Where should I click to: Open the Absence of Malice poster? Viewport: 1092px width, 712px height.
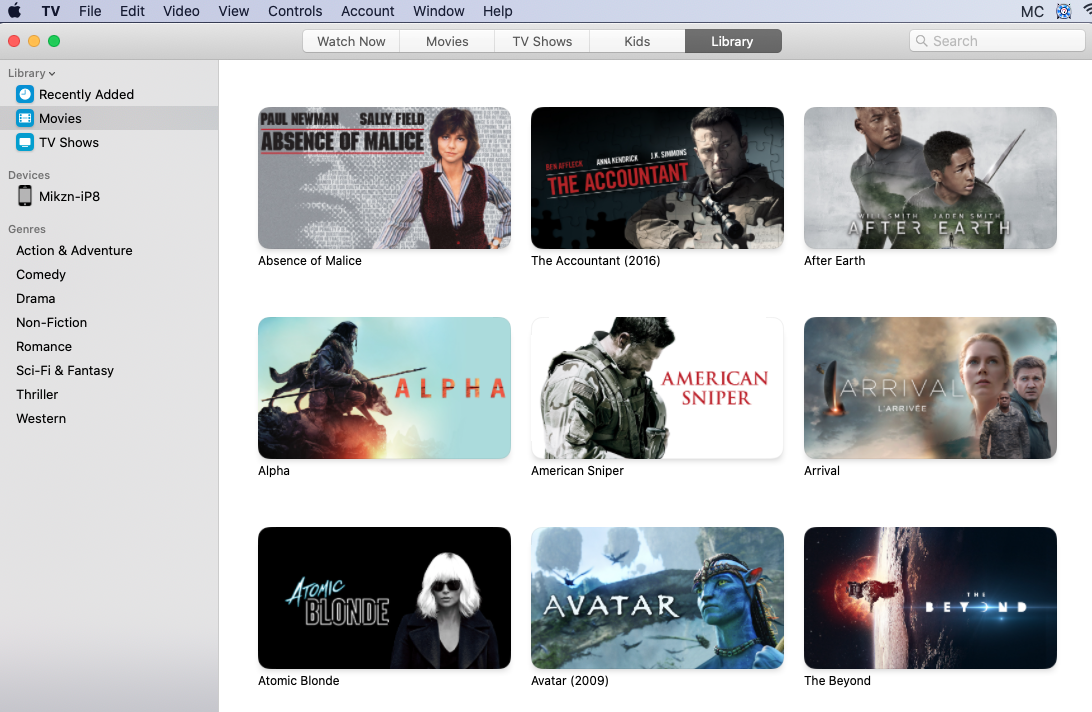coord(384,178)
